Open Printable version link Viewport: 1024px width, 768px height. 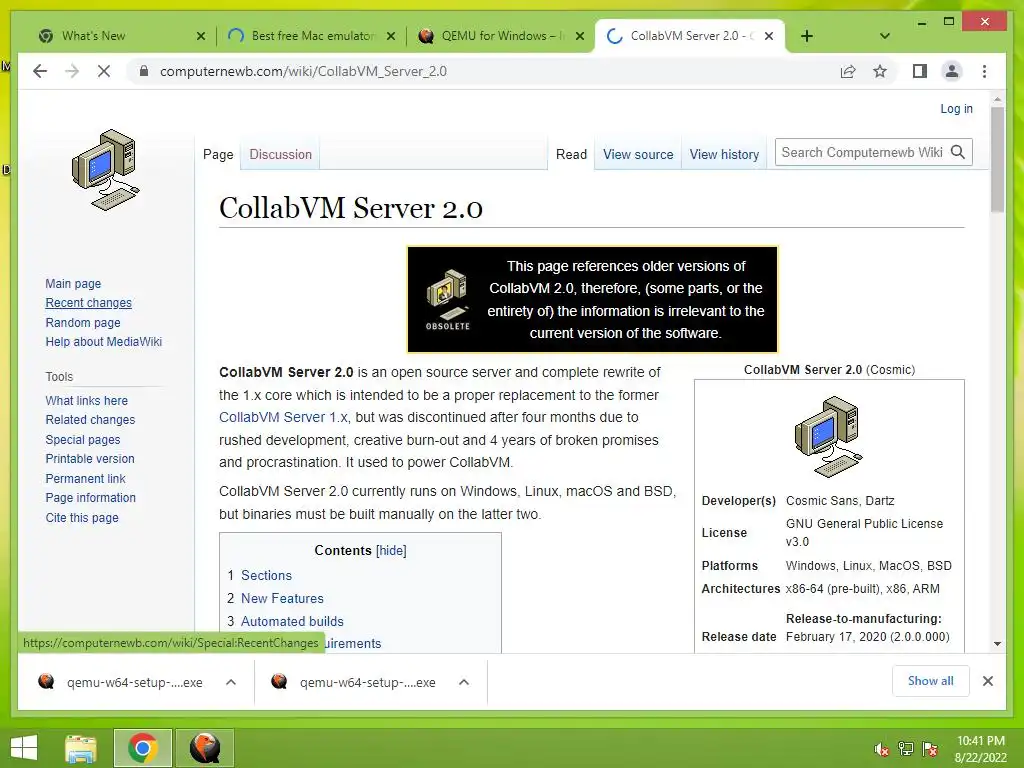(90, 458)
